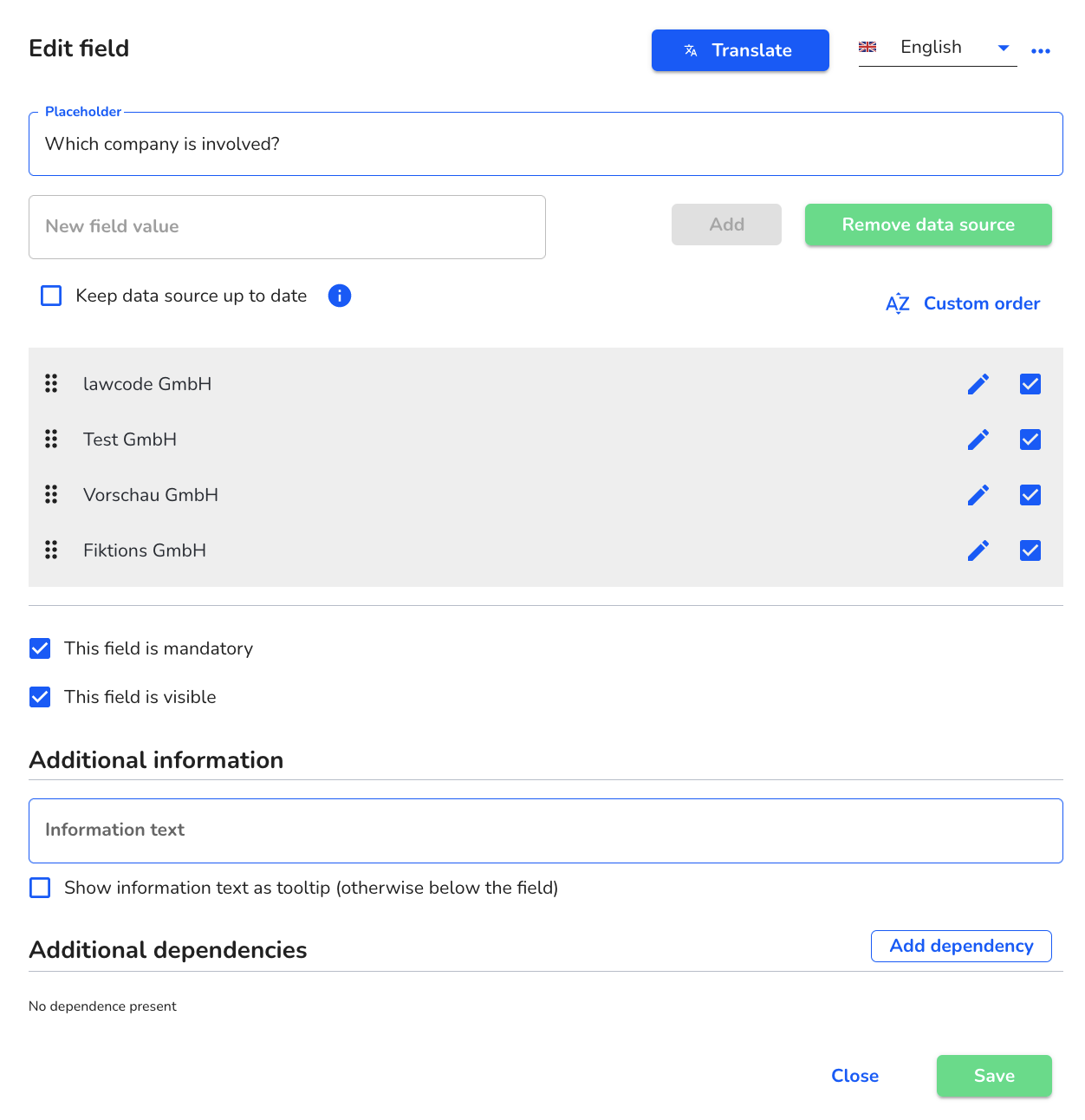Click the Translate button
Screen dimensions: 1085x1120
740,50
